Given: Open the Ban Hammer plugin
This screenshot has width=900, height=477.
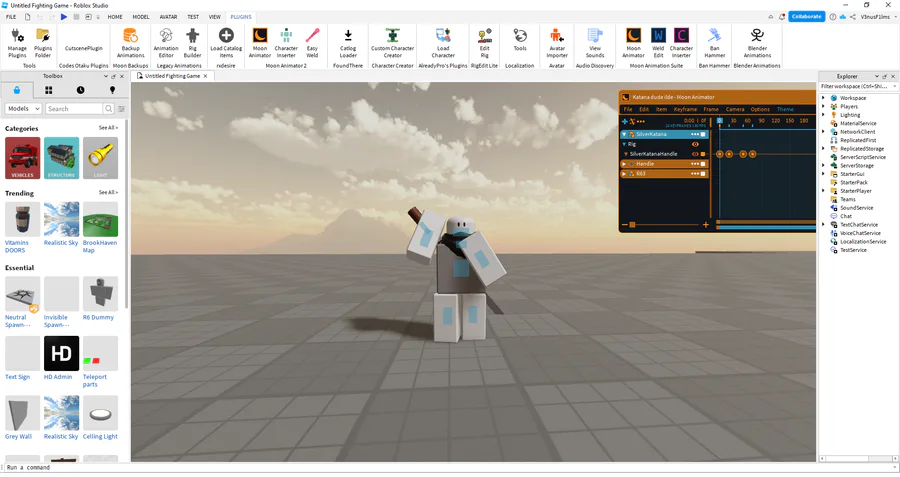Looking at the screenshot, I should (x=715, y=42).
